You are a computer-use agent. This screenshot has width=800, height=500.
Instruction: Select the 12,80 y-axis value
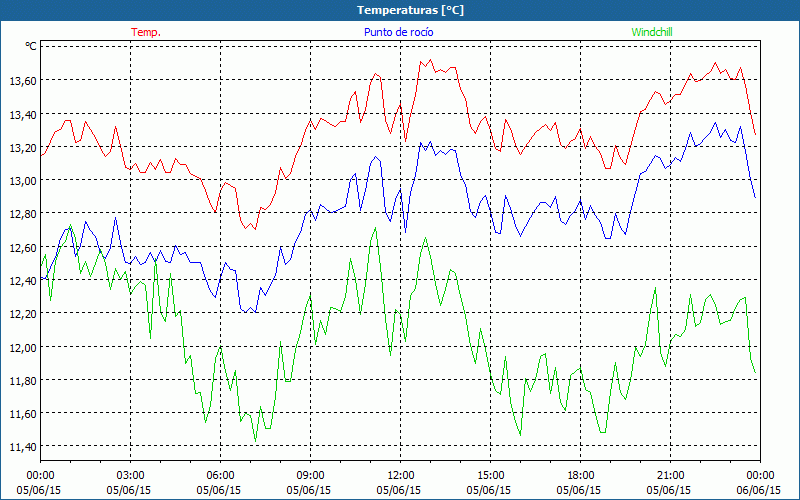23,214
